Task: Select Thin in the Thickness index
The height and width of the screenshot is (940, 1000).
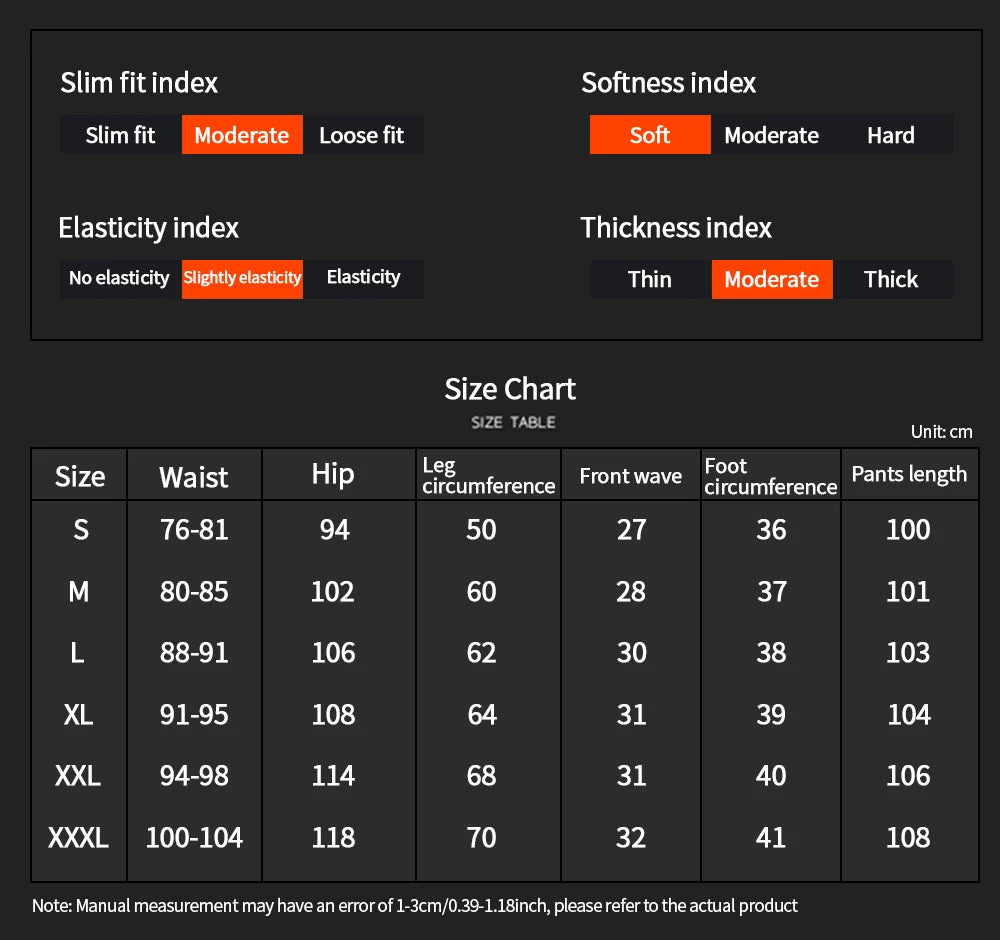Action: click(x=650, y=279)
